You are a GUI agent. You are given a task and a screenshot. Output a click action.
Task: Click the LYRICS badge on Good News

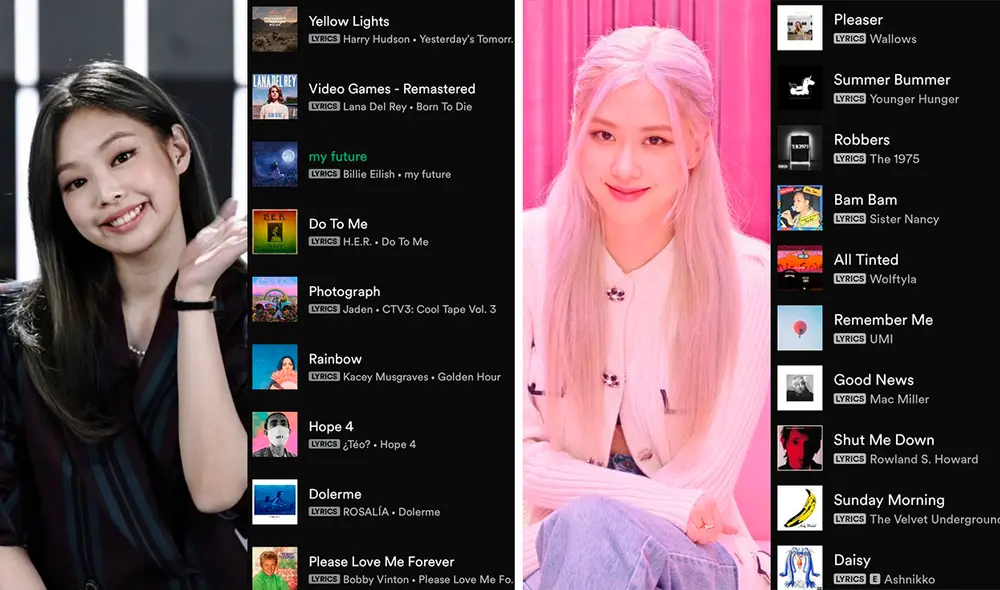click(849, 399)
